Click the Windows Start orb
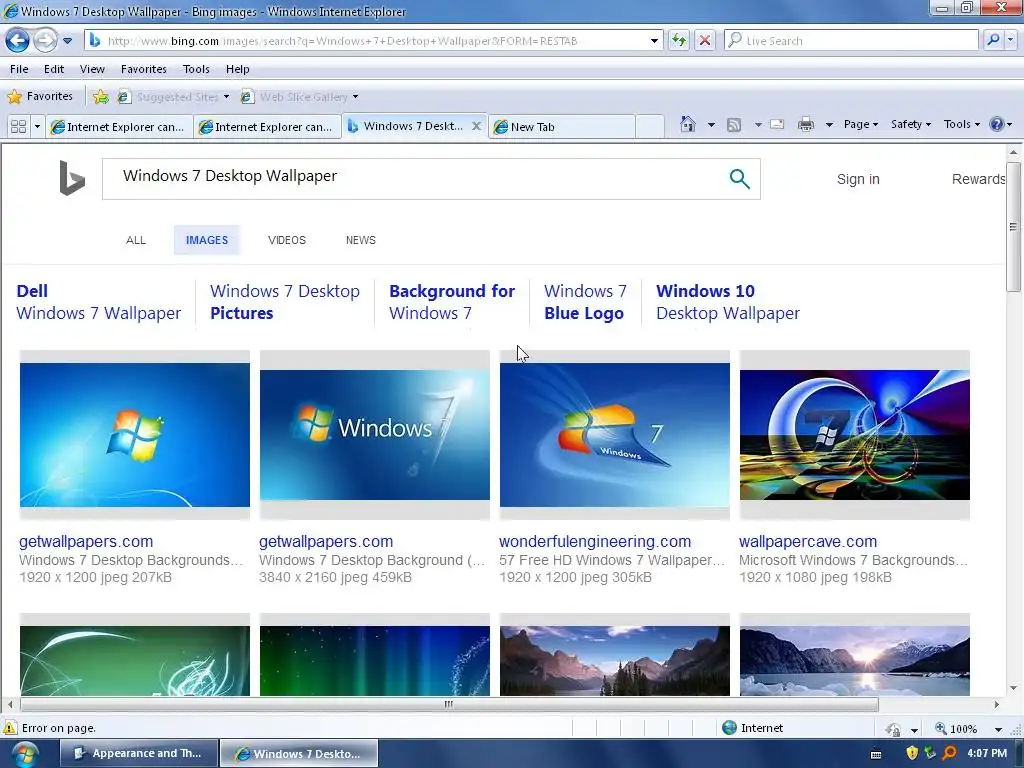Screen dimensions: 1024x768 point(24,754)
